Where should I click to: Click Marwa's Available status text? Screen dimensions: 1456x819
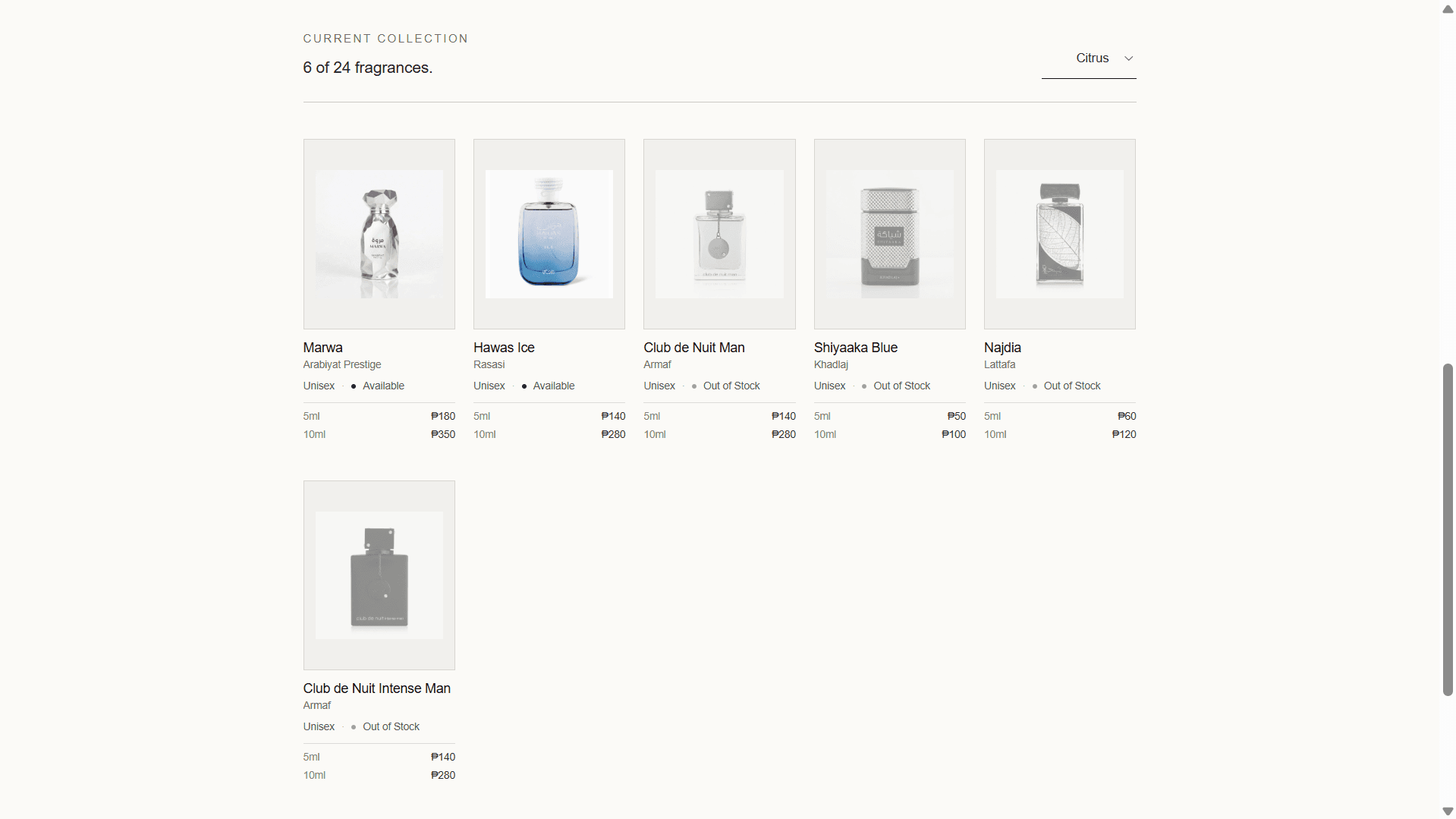(x=383, y=386)
